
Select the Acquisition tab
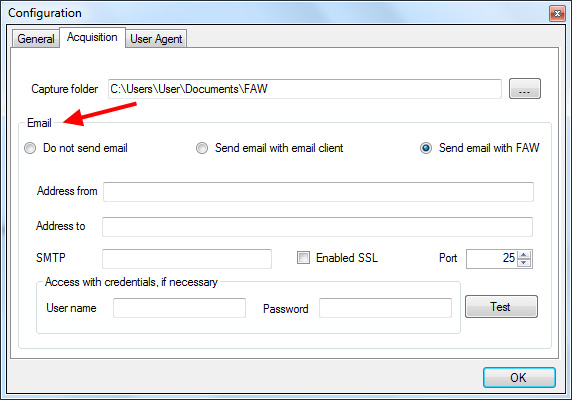(92, 37)
